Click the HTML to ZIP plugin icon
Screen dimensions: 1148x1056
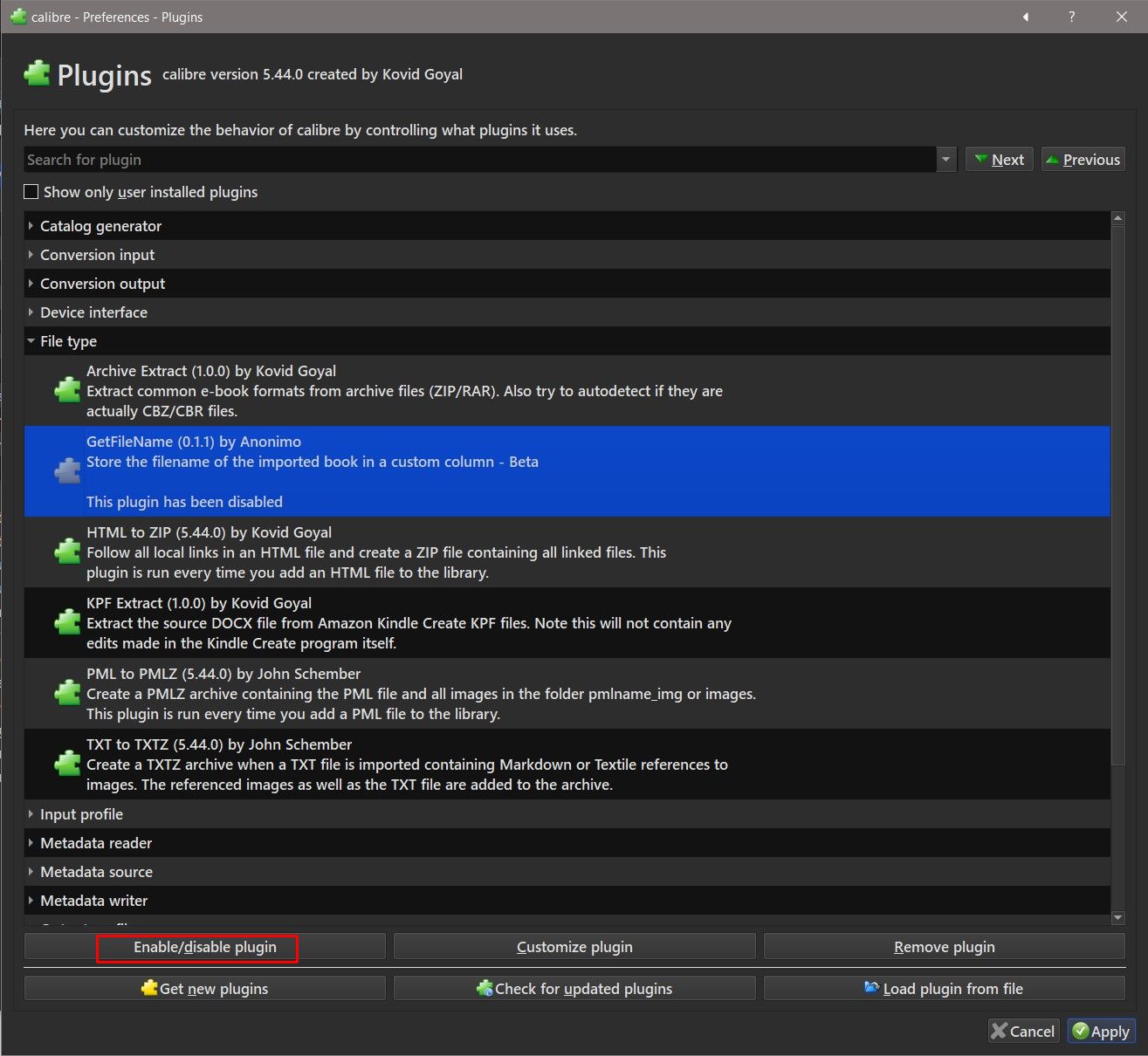[67, 552]
